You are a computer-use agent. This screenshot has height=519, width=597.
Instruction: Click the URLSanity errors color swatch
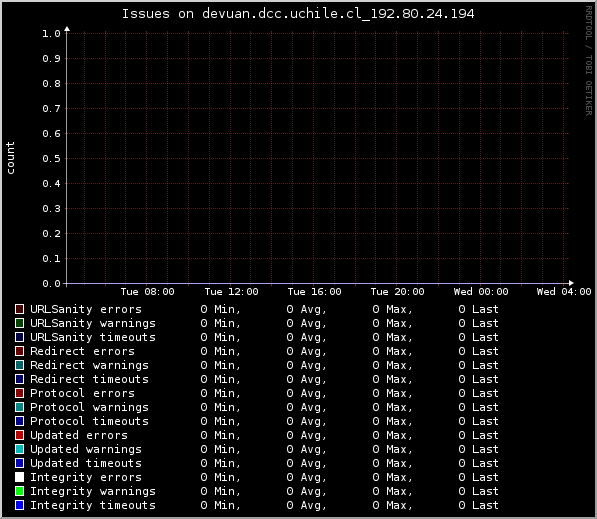(19, 309)
